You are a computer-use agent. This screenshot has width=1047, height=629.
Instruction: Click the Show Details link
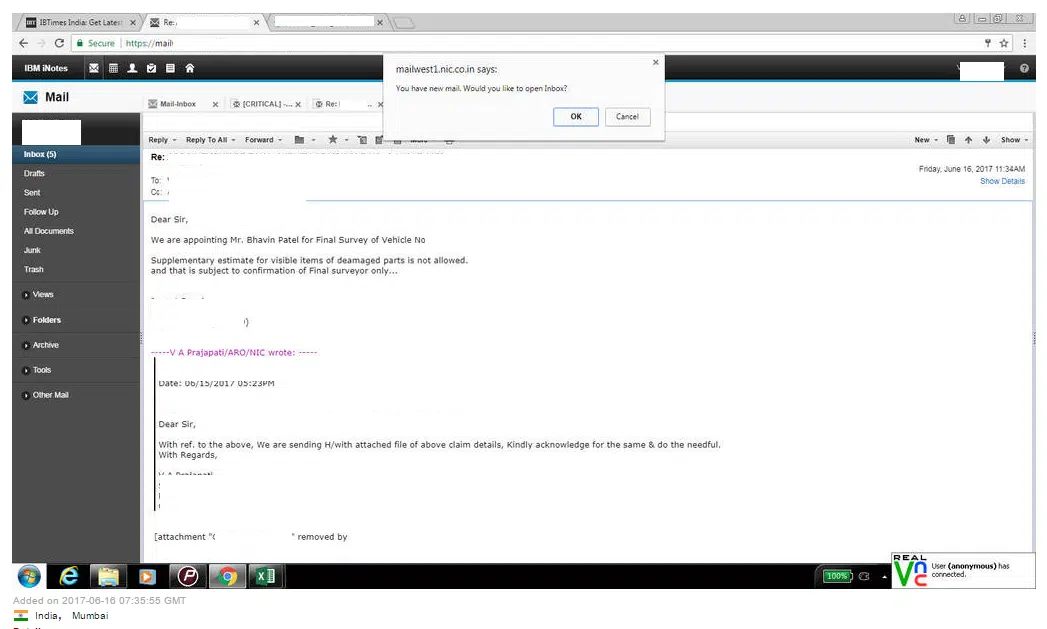(x=1002, y=181)
